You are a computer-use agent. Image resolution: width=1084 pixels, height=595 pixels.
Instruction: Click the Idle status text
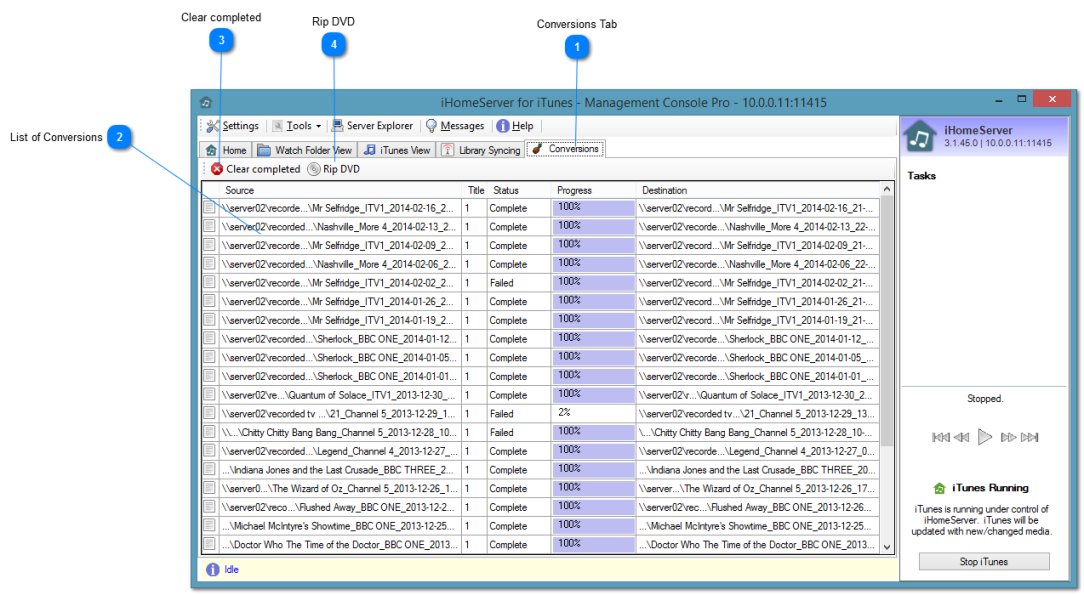pos(232,569)
